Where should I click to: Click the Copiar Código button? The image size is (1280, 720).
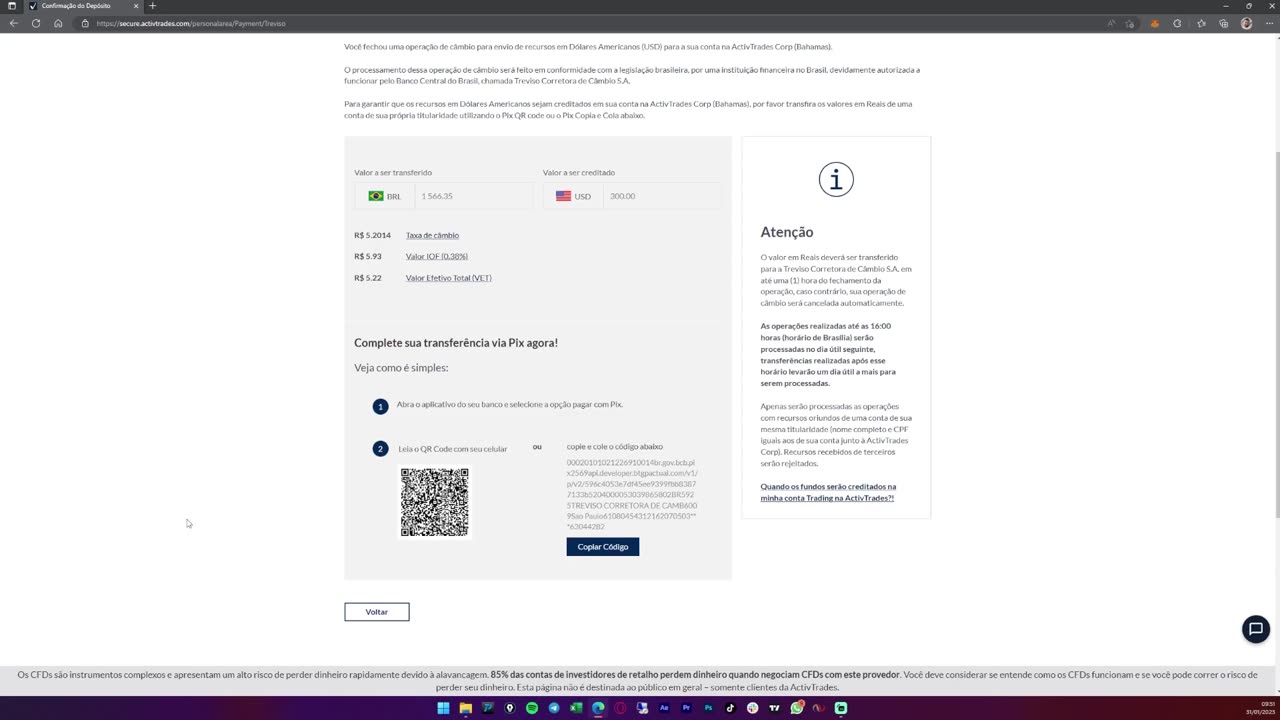[x=603, y=547]
